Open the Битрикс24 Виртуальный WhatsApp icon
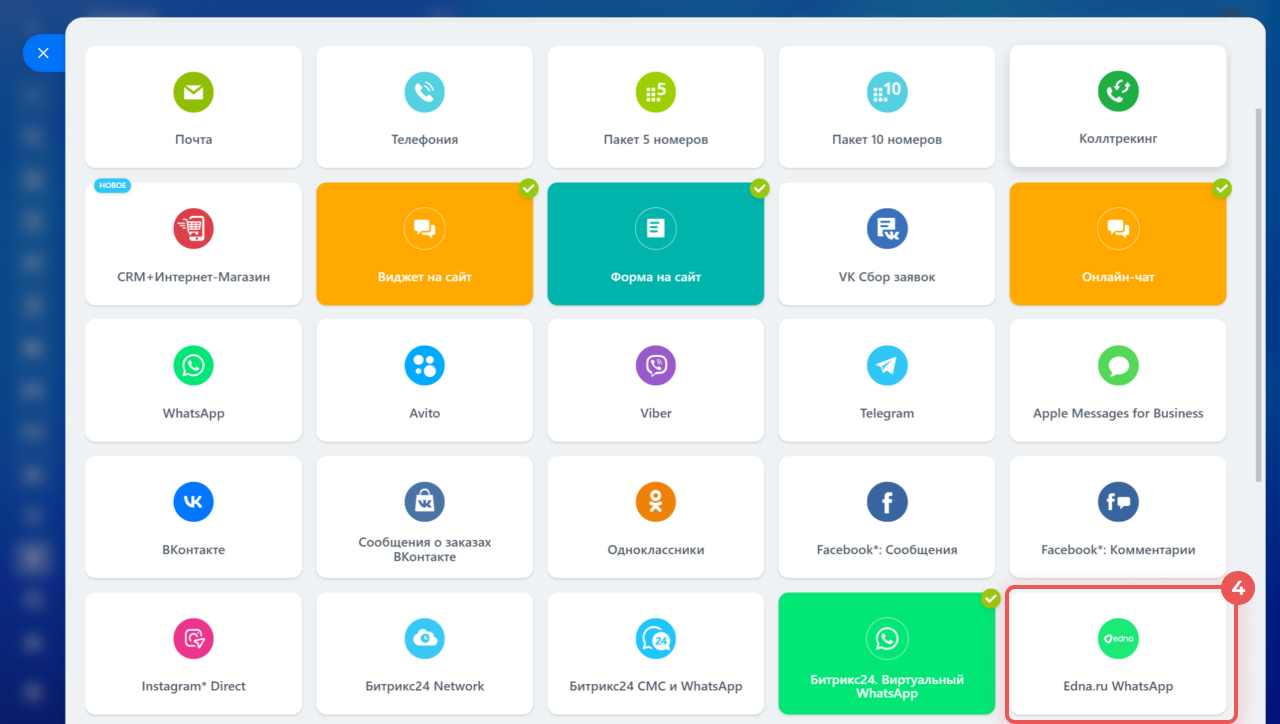1280x724 pixels. 887,639
